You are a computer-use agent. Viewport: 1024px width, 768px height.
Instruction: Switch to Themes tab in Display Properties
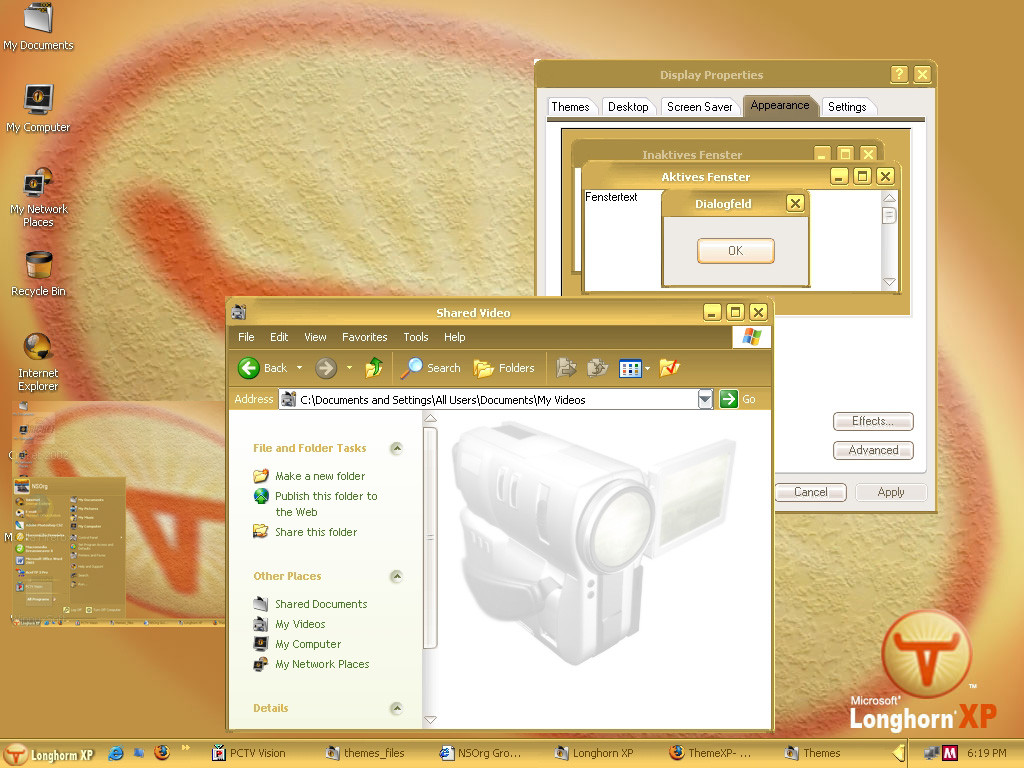tap(570, 106)
